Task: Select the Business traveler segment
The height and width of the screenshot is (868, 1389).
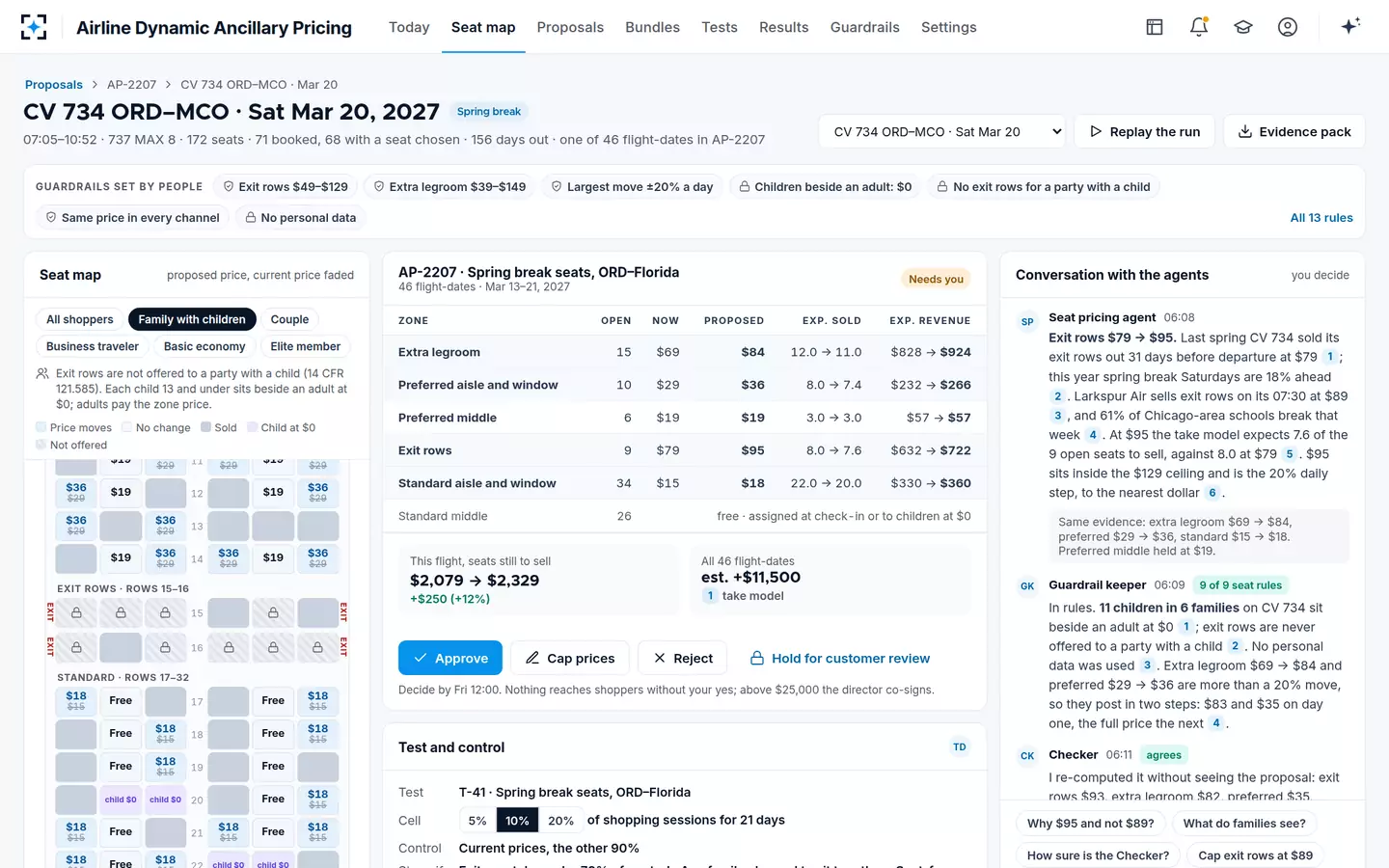Action: coord(93,346)
